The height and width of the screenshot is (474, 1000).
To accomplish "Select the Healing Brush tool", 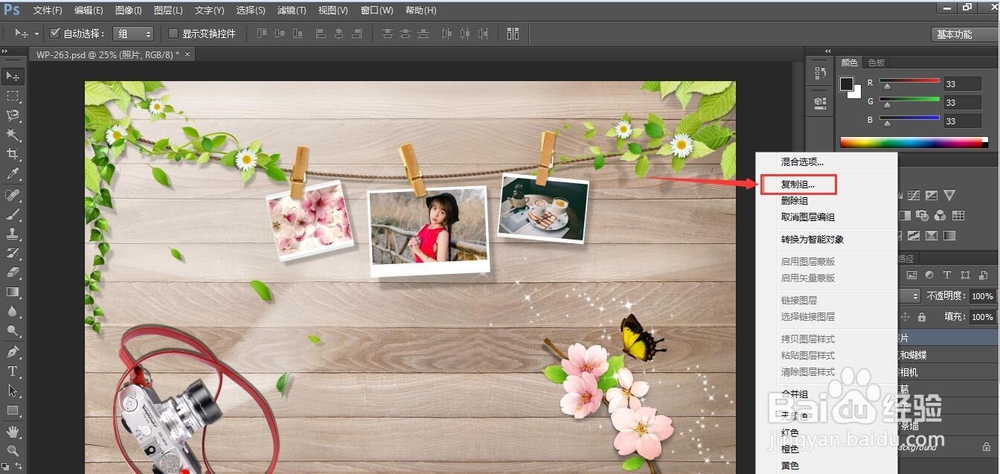I will coord(13,195).
